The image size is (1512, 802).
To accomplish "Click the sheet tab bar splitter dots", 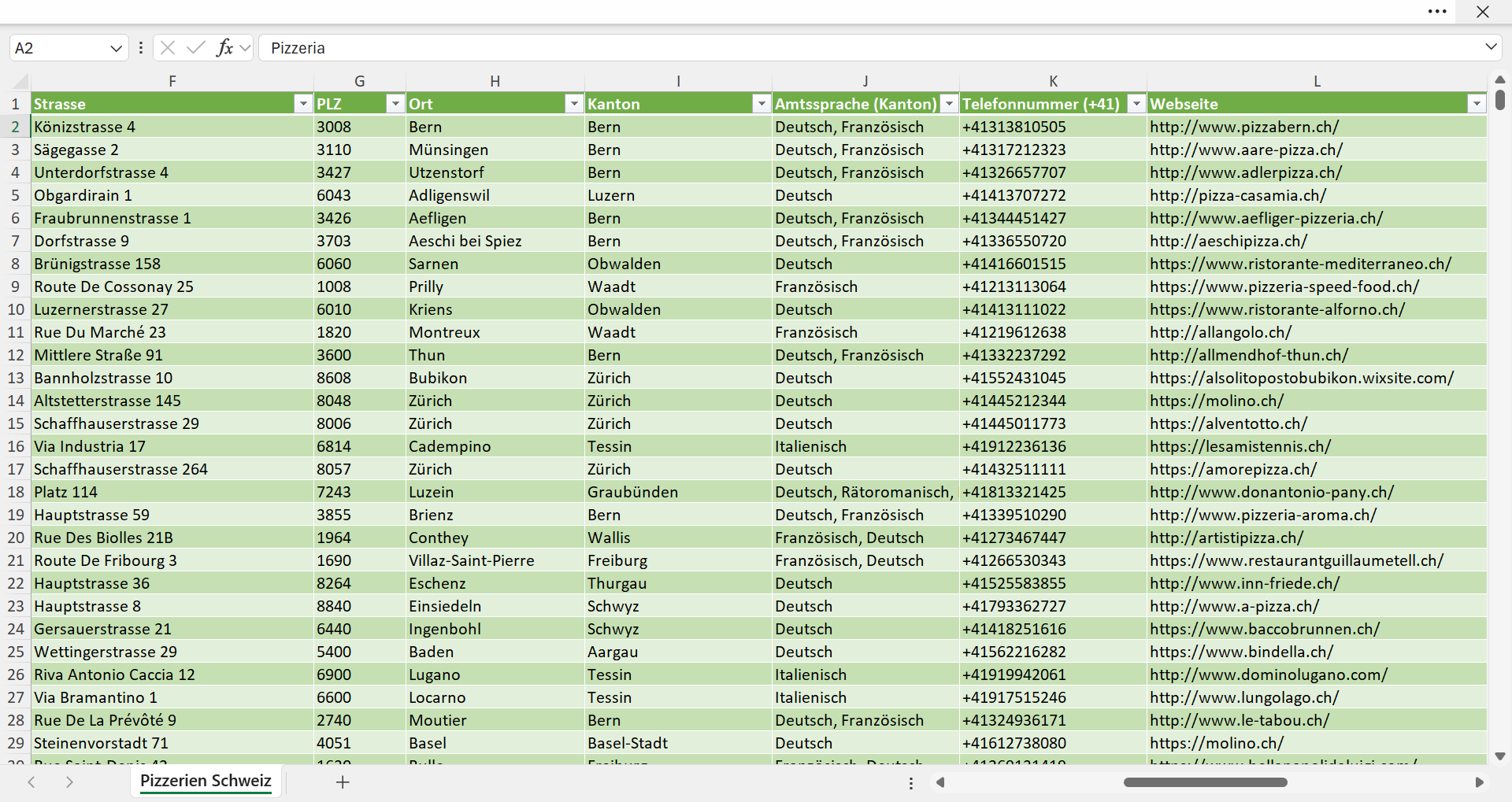I will pos(911,783).
